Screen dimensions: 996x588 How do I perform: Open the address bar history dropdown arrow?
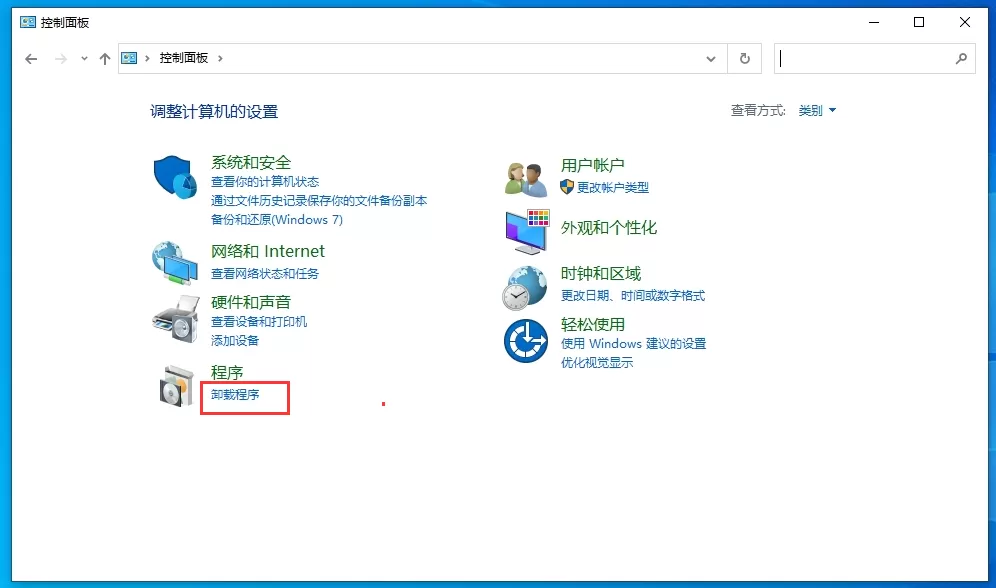711,58
